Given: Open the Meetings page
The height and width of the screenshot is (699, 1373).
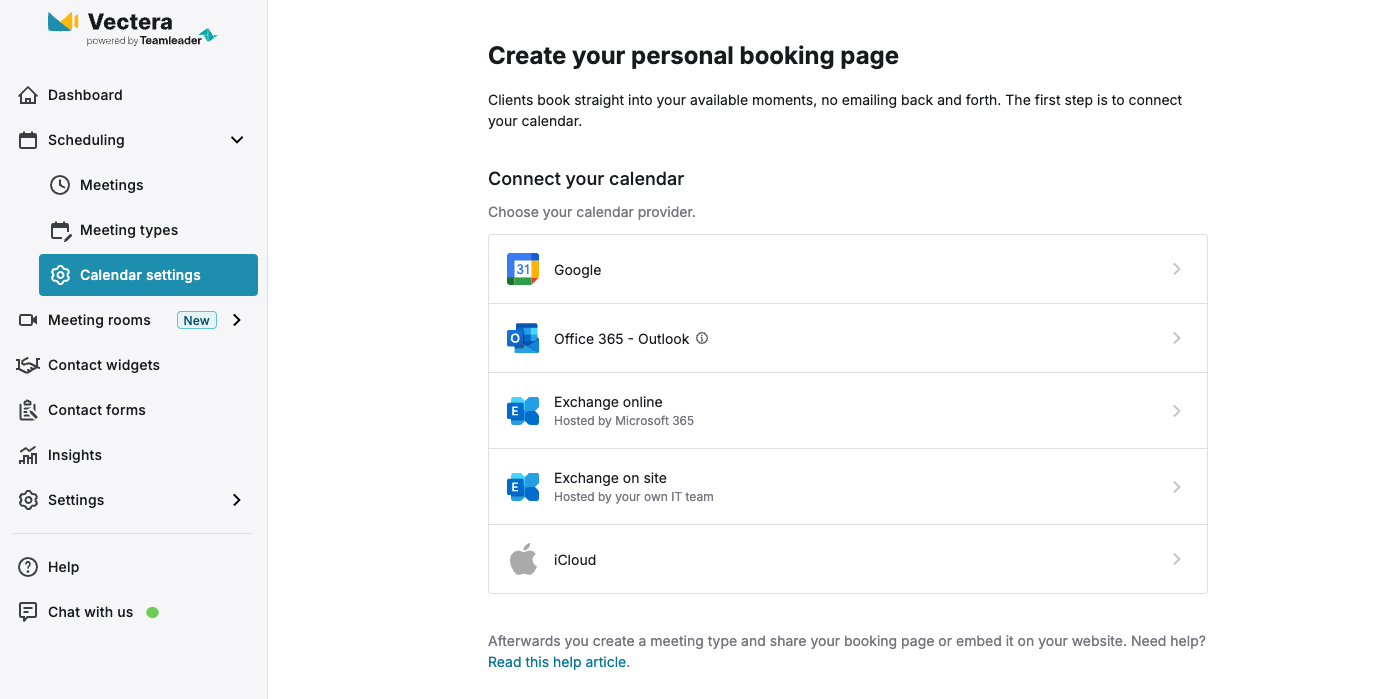Looking at the screenshot, I should click(111, 185).
